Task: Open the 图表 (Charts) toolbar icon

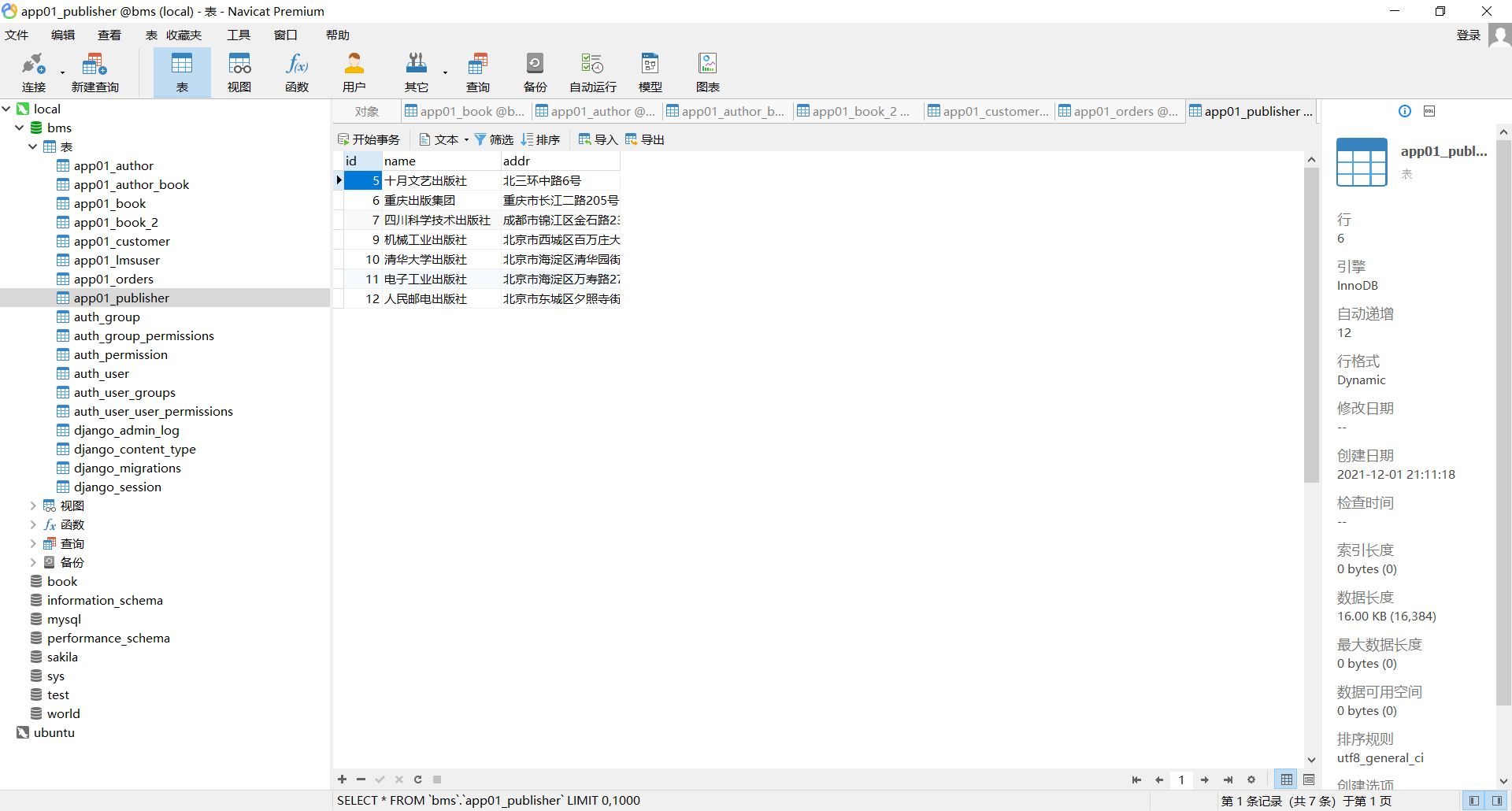Action: pyautogui.click(x=708, y=72)
